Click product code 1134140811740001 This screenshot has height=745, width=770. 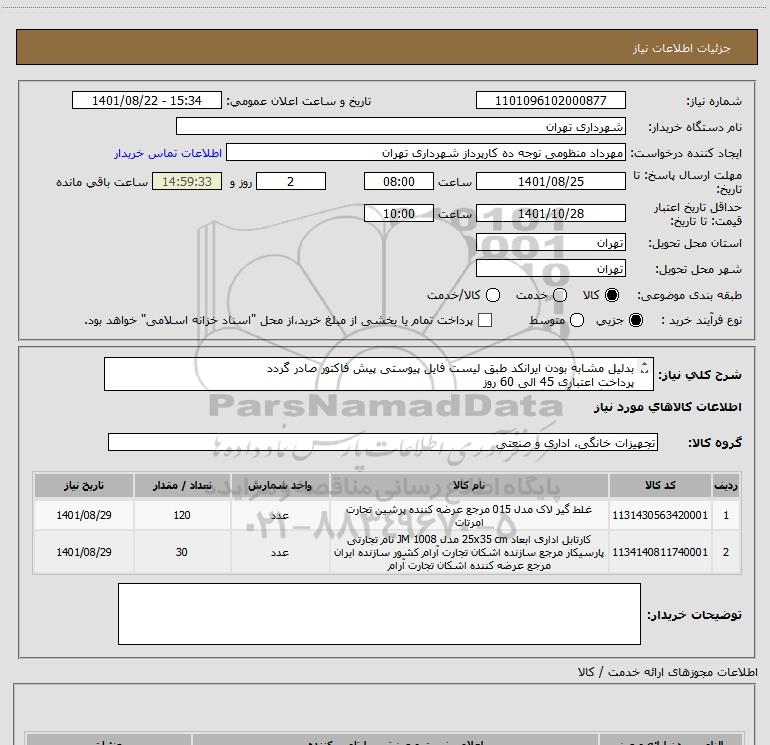[x=660, y=552]
